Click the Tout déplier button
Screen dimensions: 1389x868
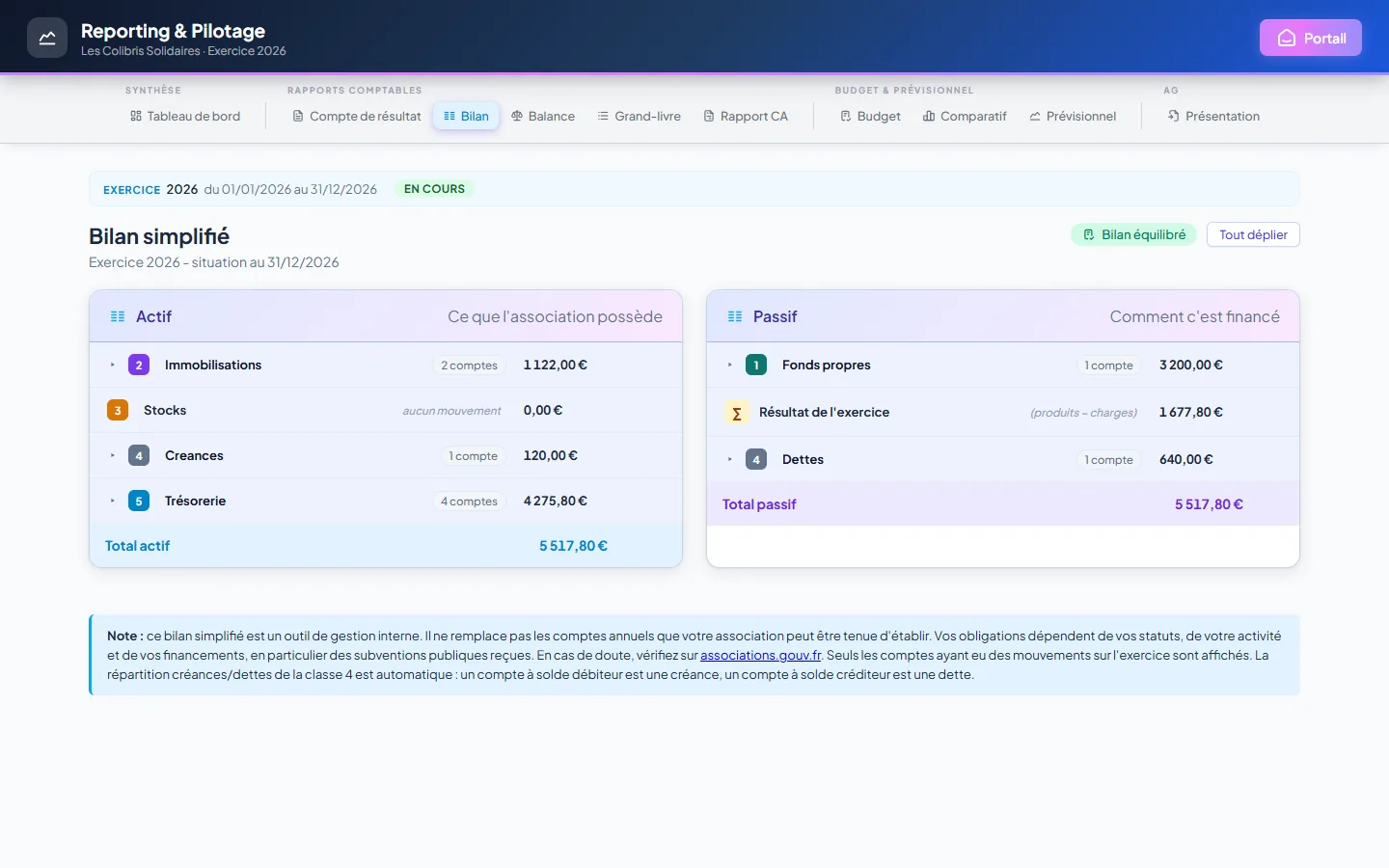point(1253,235)
